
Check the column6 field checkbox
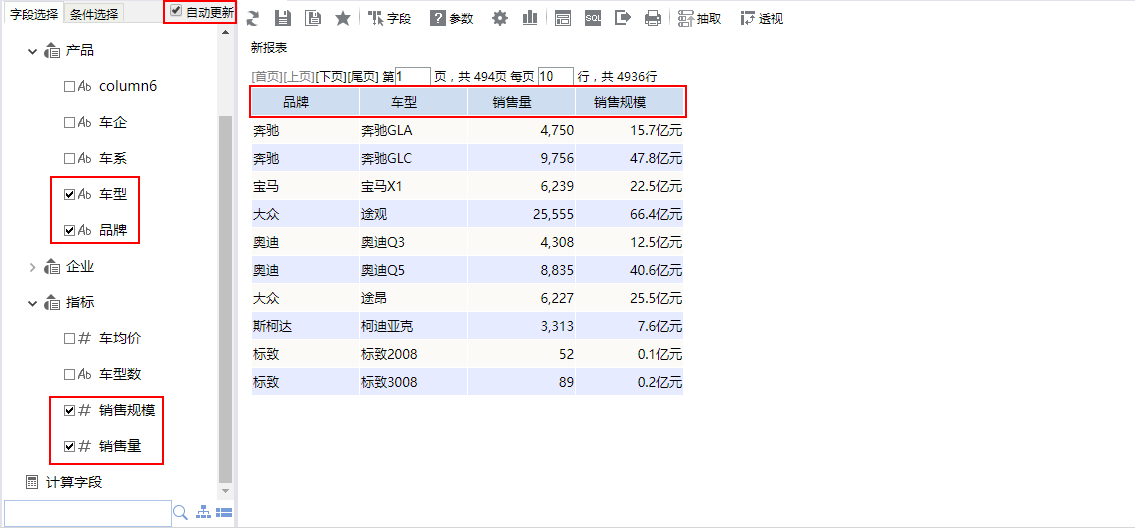[69, 86]
